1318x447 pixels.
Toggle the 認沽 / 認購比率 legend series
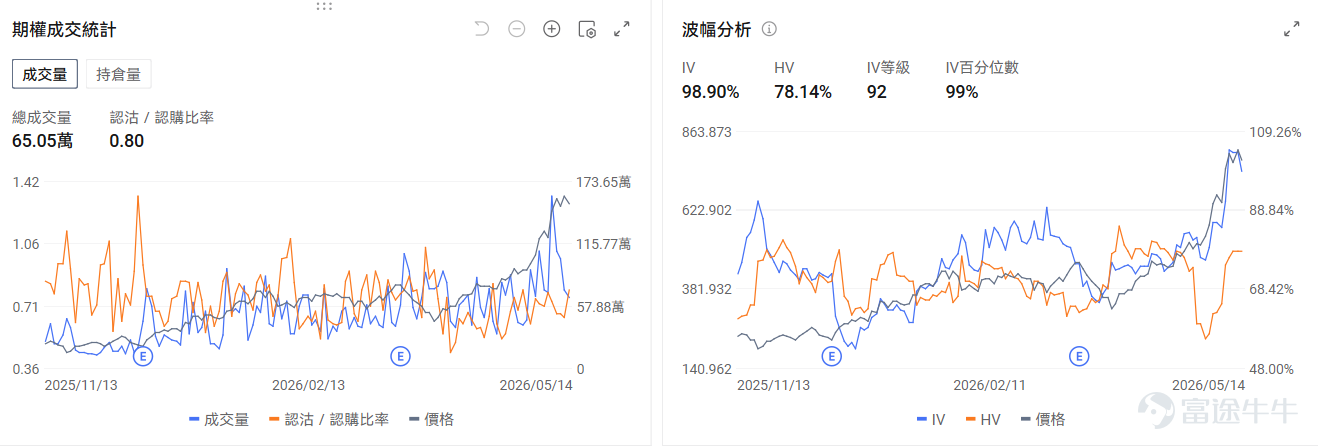click(x=330, y=419)
